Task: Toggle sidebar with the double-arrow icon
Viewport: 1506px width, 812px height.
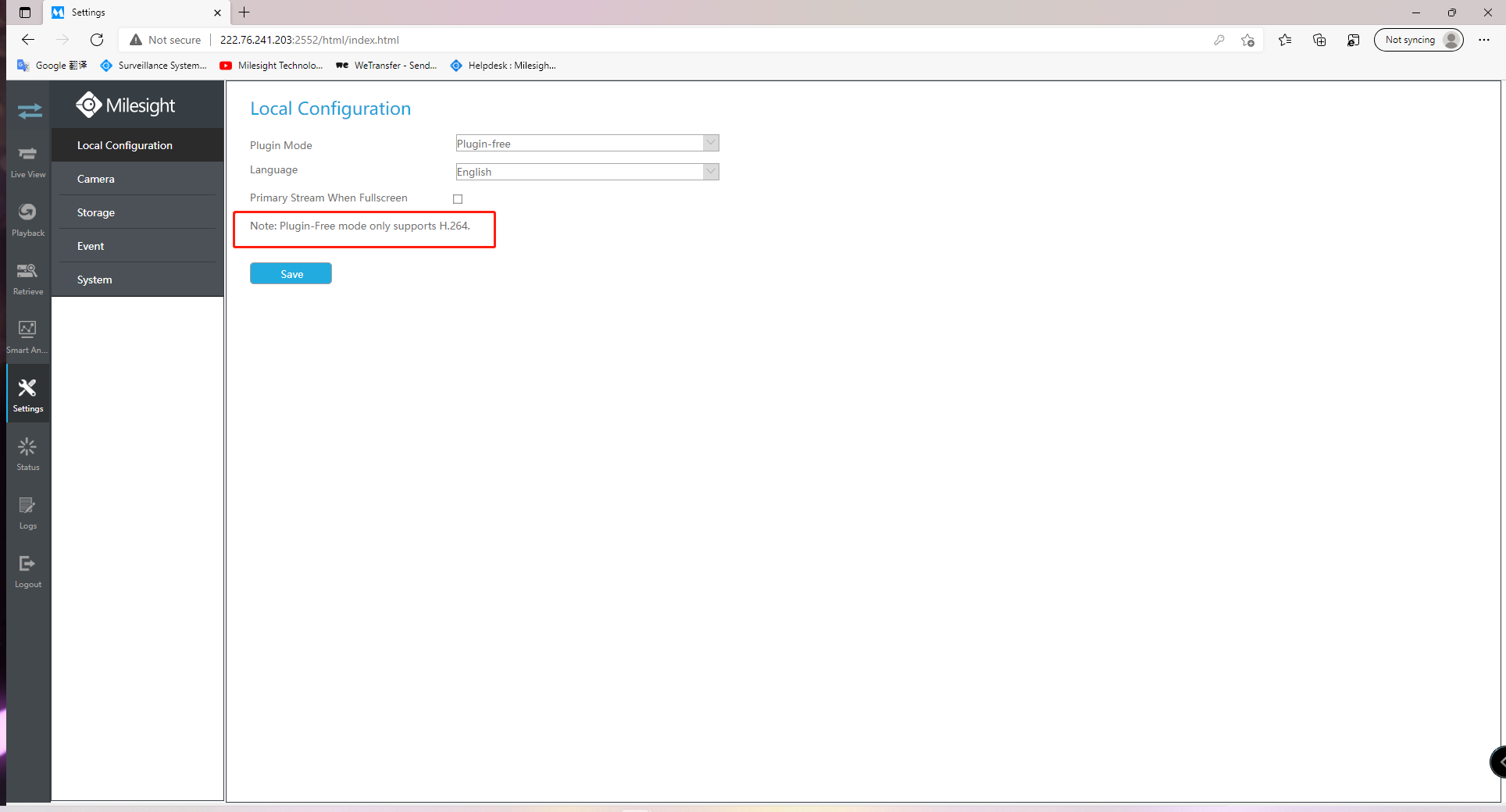Action: tap(30, 111)
